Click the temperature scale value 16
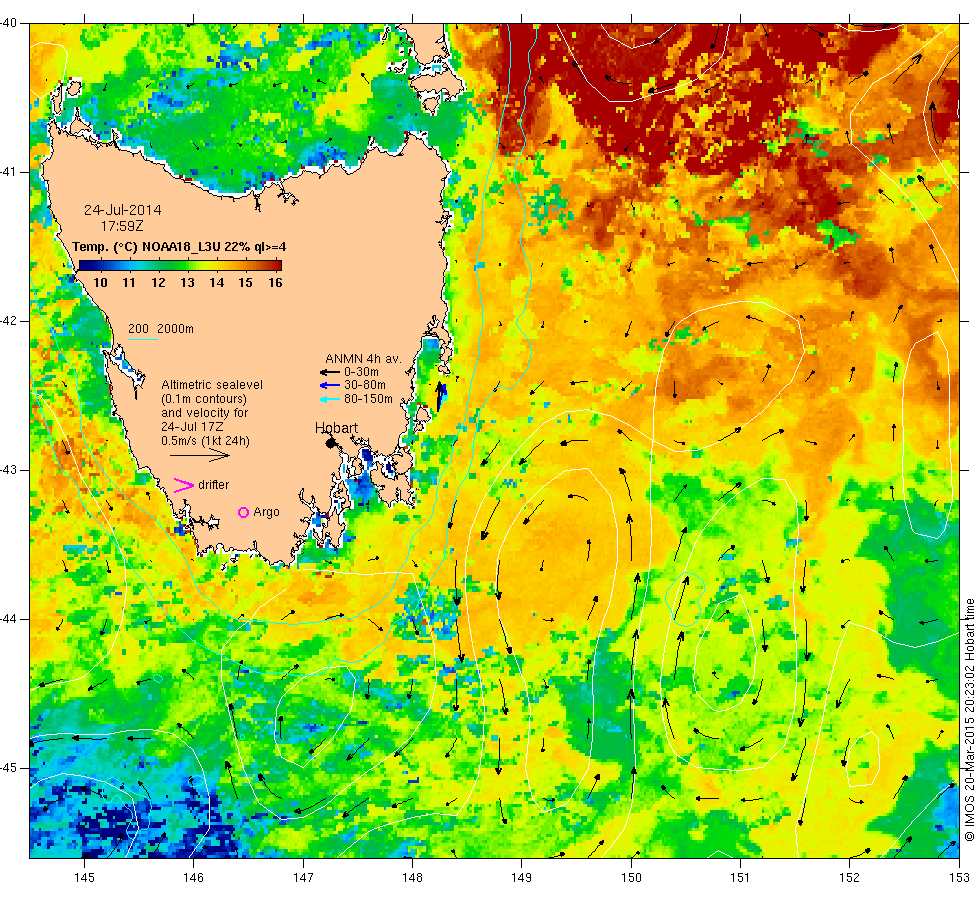 [x=275, y=282]
